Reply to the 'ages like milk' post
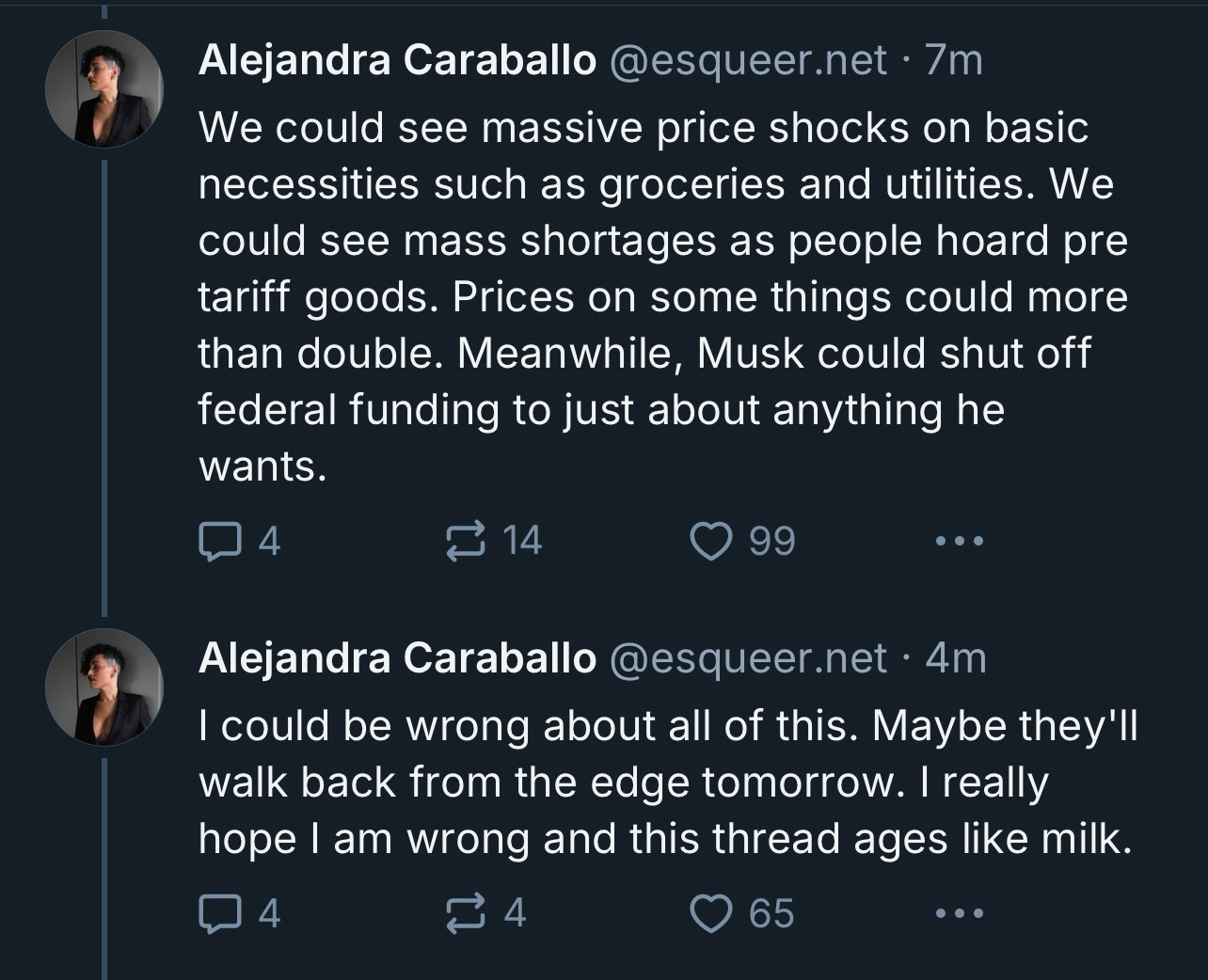1208x980 pixels. coord(240,913)
